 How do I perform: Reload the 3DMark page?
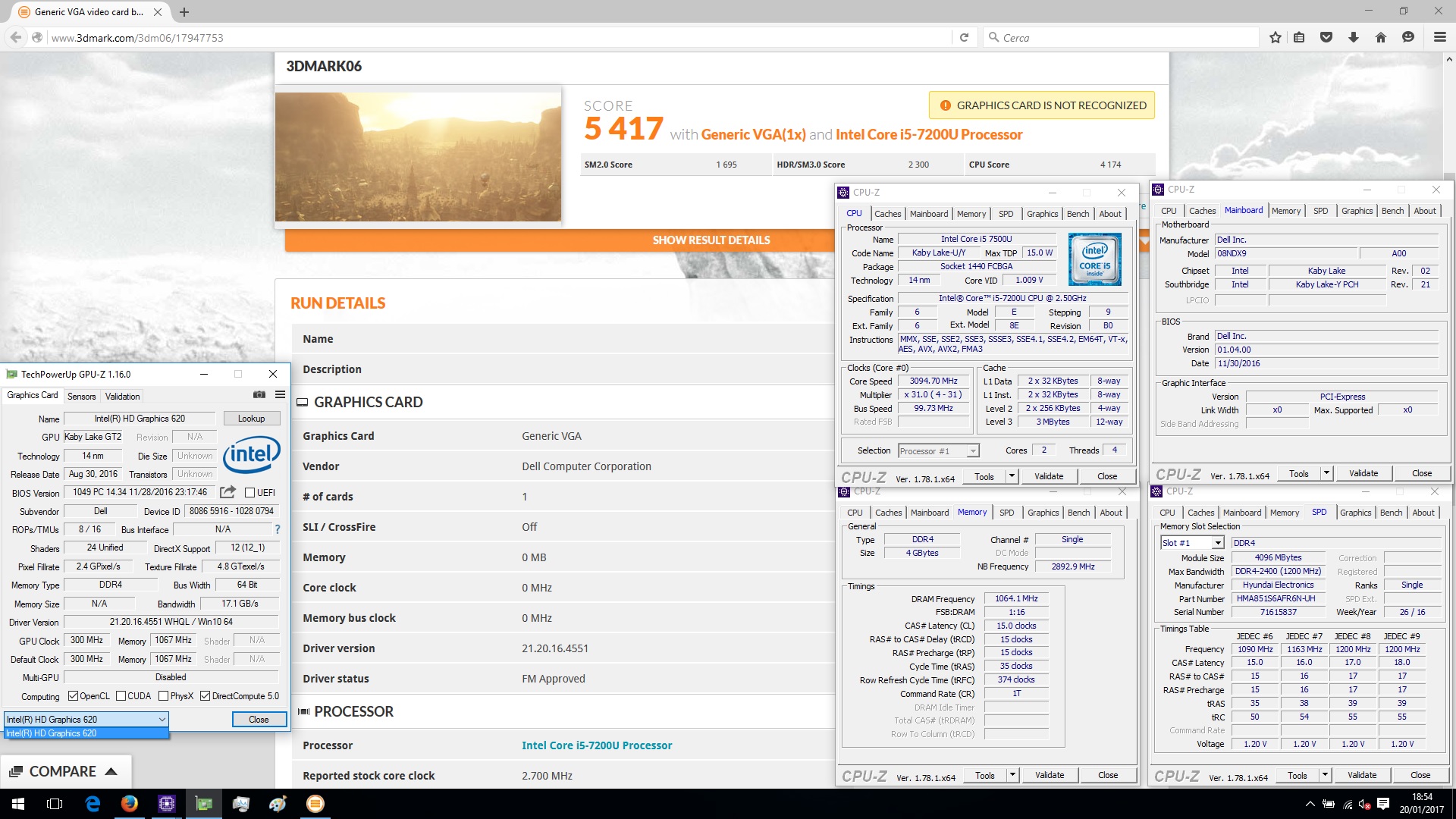[x=964, y=37]
